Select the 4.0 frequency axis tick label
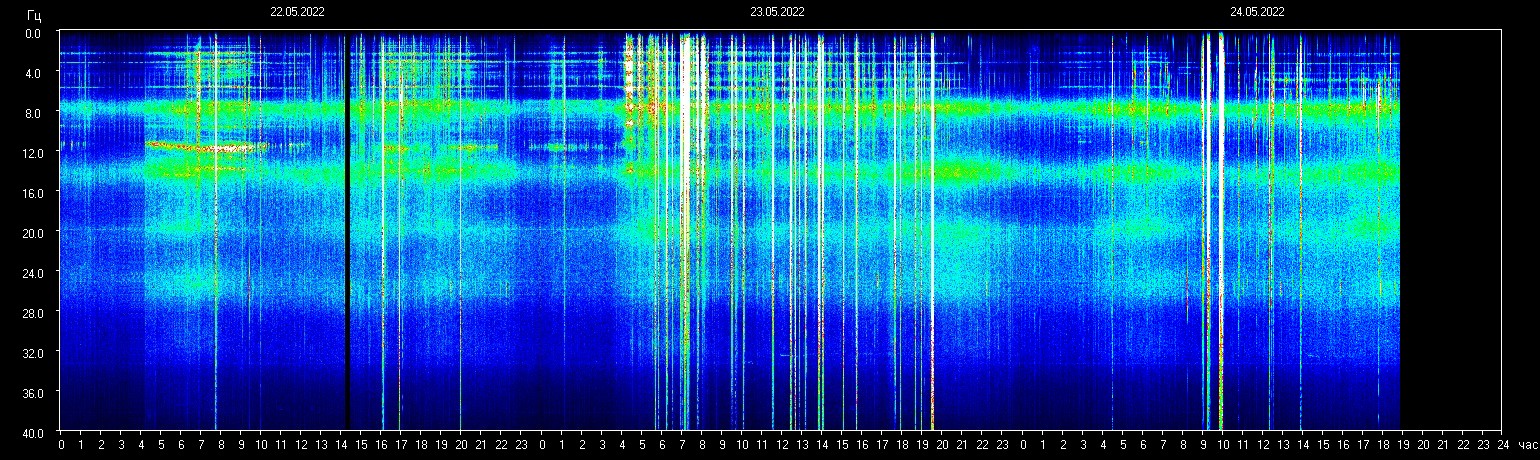The width and height of the screenshot is (1540, 460). 34,73
